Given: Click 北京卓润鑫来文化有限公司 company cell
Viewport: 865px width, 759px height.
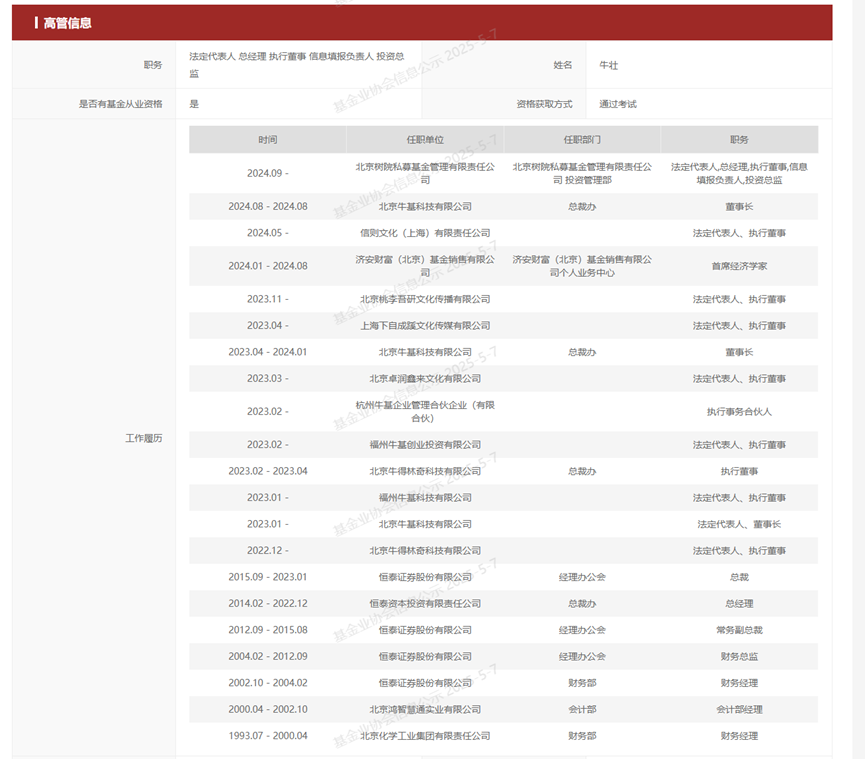Looking at the screenshot, I should point(425,379).
